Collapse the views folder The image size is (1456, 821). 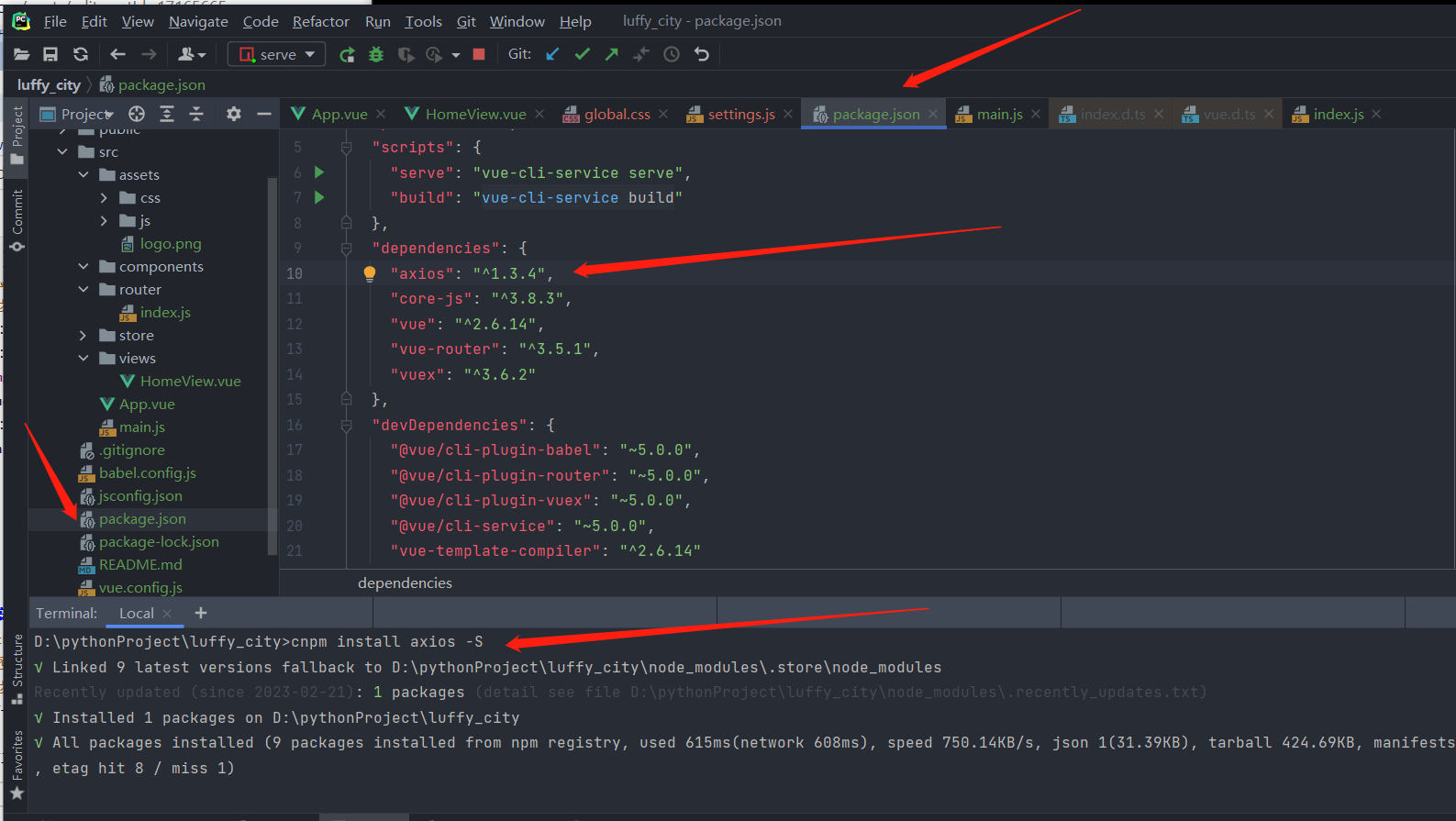pyautogui.click(x=83, y=359)
